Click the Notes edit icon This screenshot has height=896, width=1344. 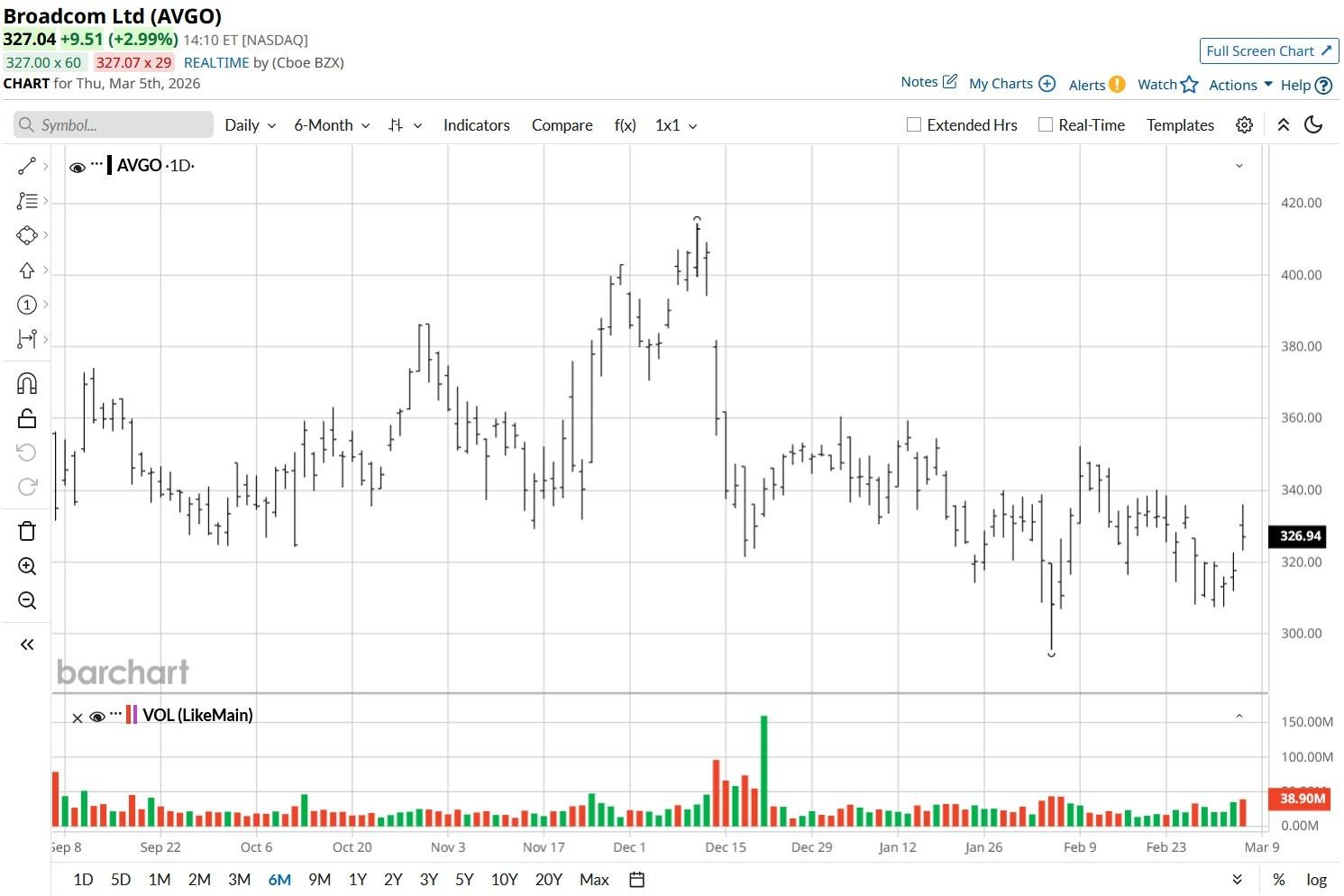click(x=950, y=81)
